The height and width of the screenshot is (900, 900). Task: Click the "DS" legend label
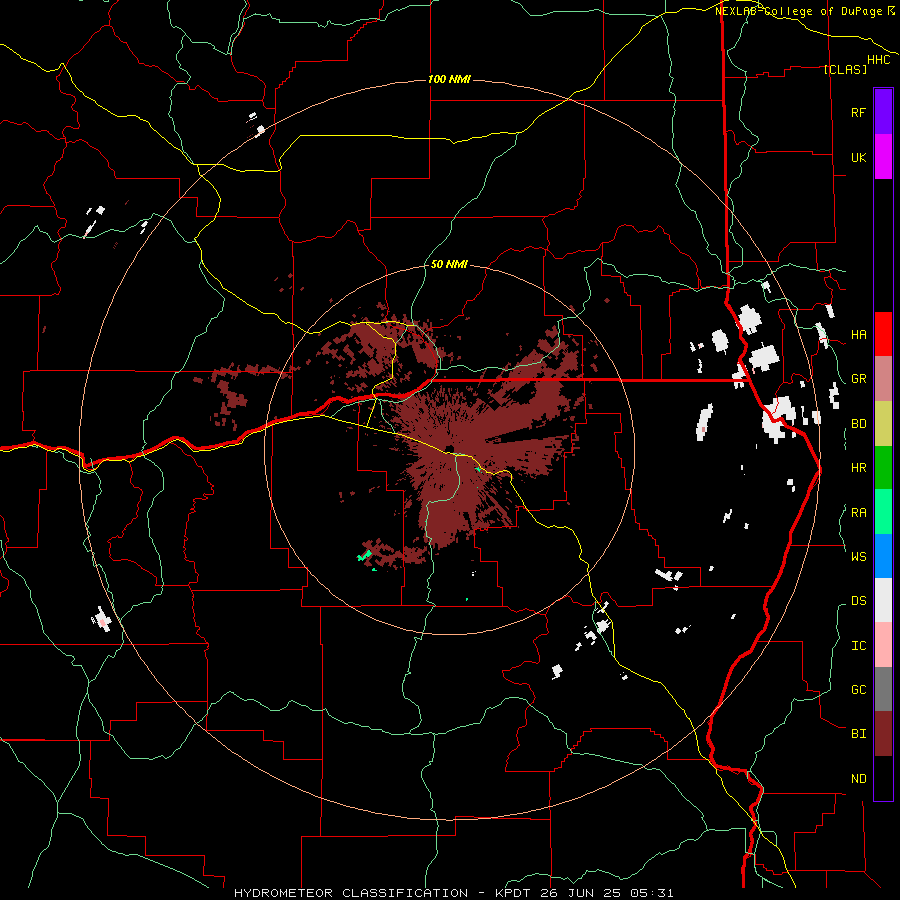858,601
